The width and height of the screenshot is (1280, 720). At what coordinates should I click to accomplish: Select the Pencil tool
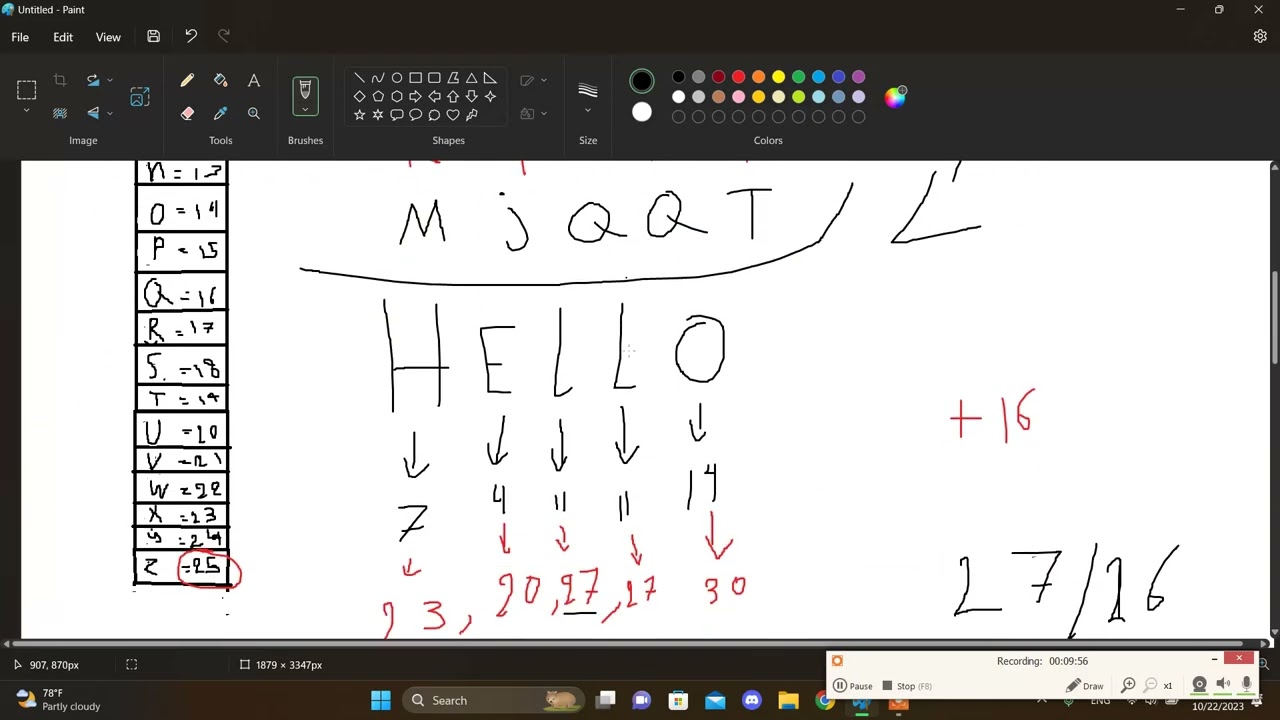187,80
